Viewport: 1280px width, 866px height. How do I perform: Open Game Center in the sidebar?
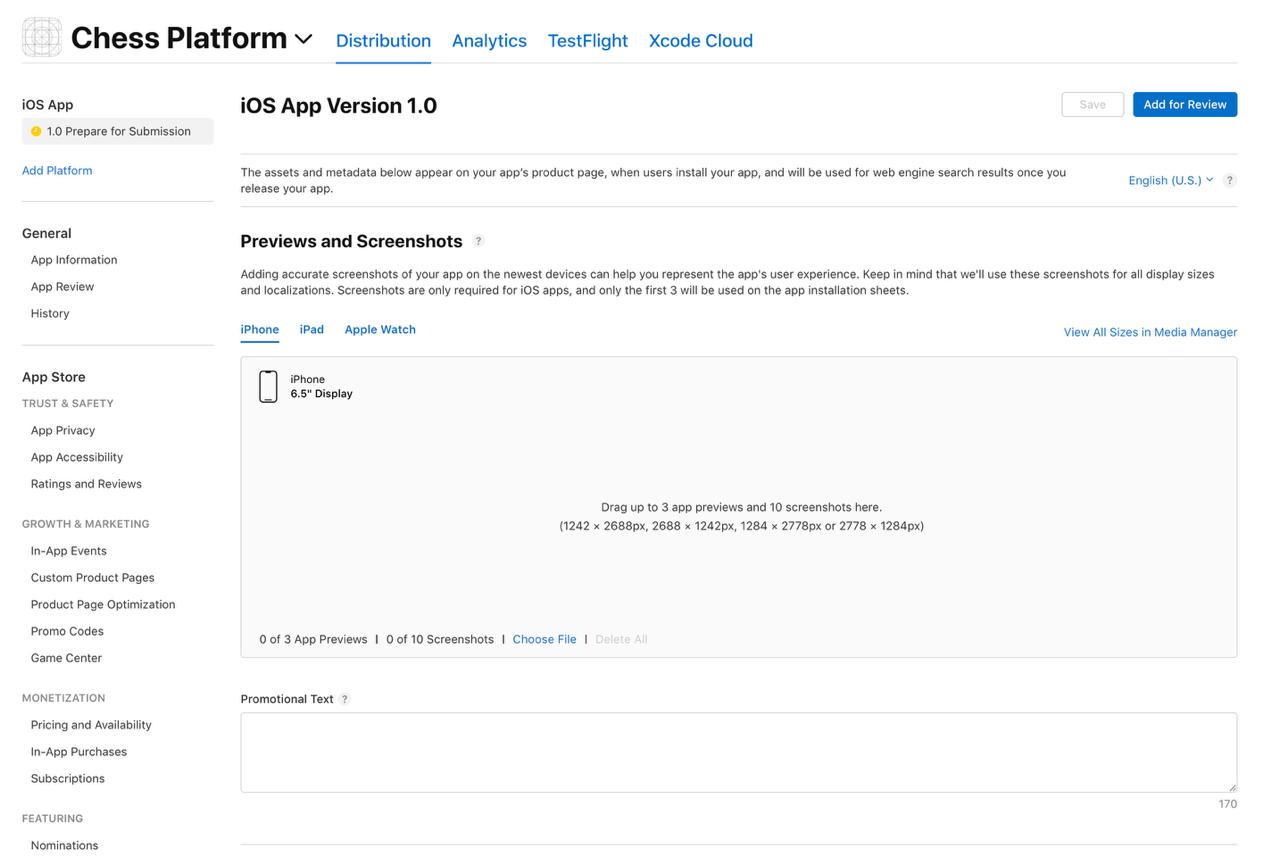66,658
